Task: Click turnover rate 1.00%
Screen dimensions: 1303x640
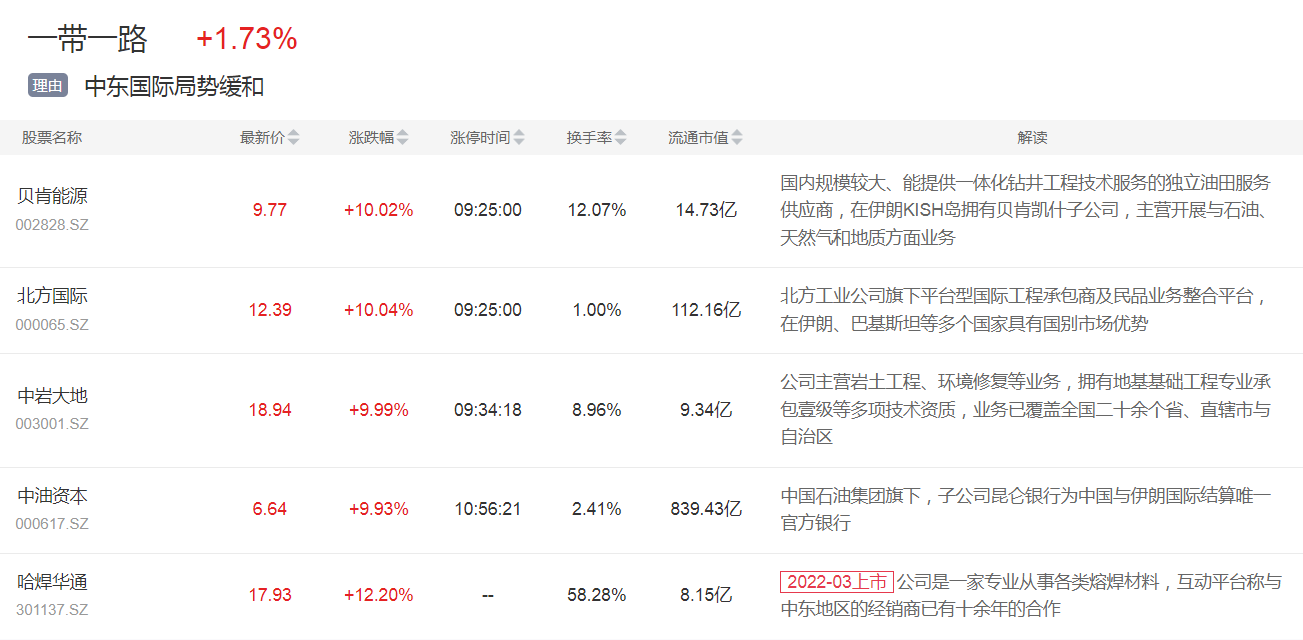Action: pos(597,310)
